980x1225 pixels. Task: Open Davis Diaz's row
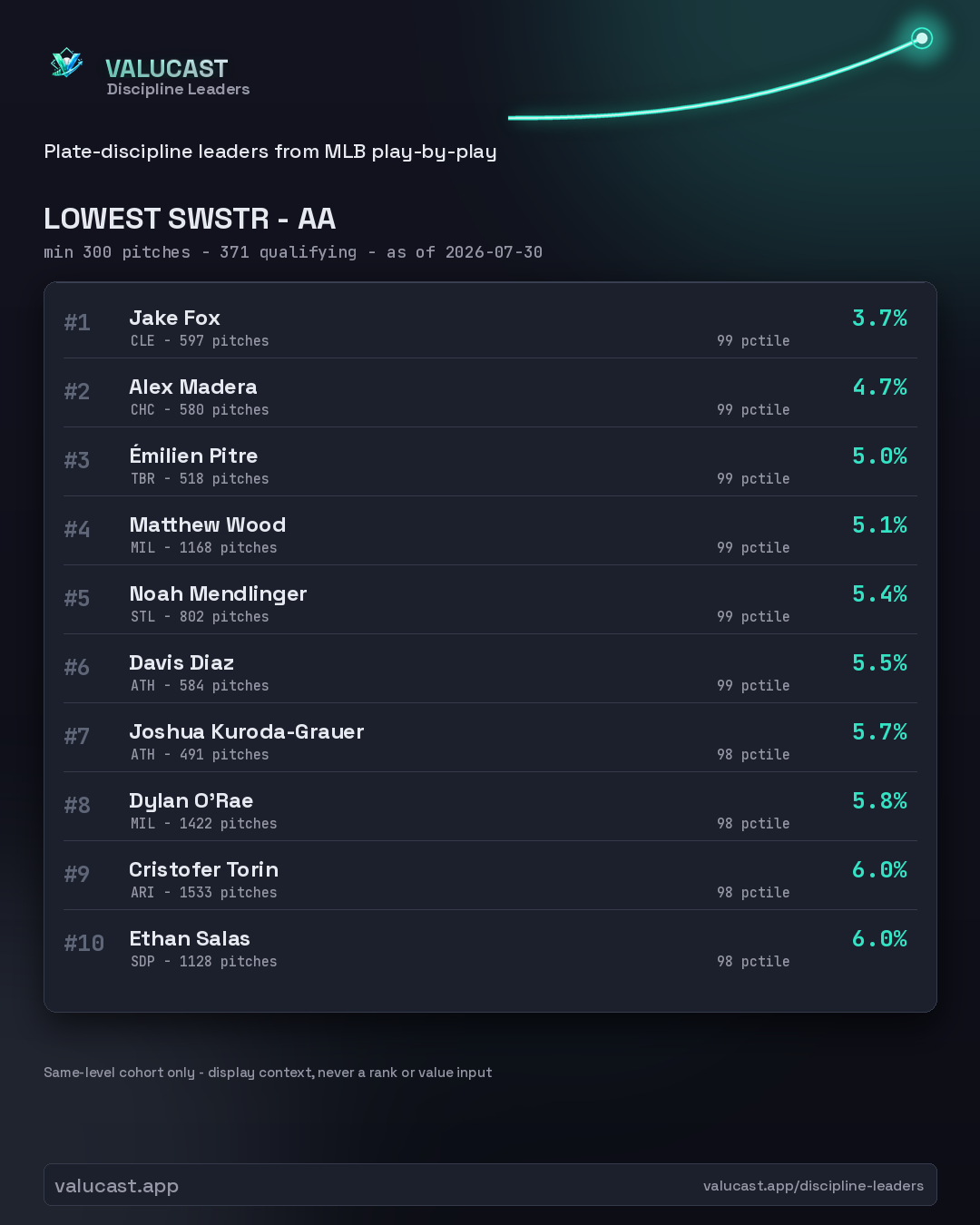[x=490, y=669]
